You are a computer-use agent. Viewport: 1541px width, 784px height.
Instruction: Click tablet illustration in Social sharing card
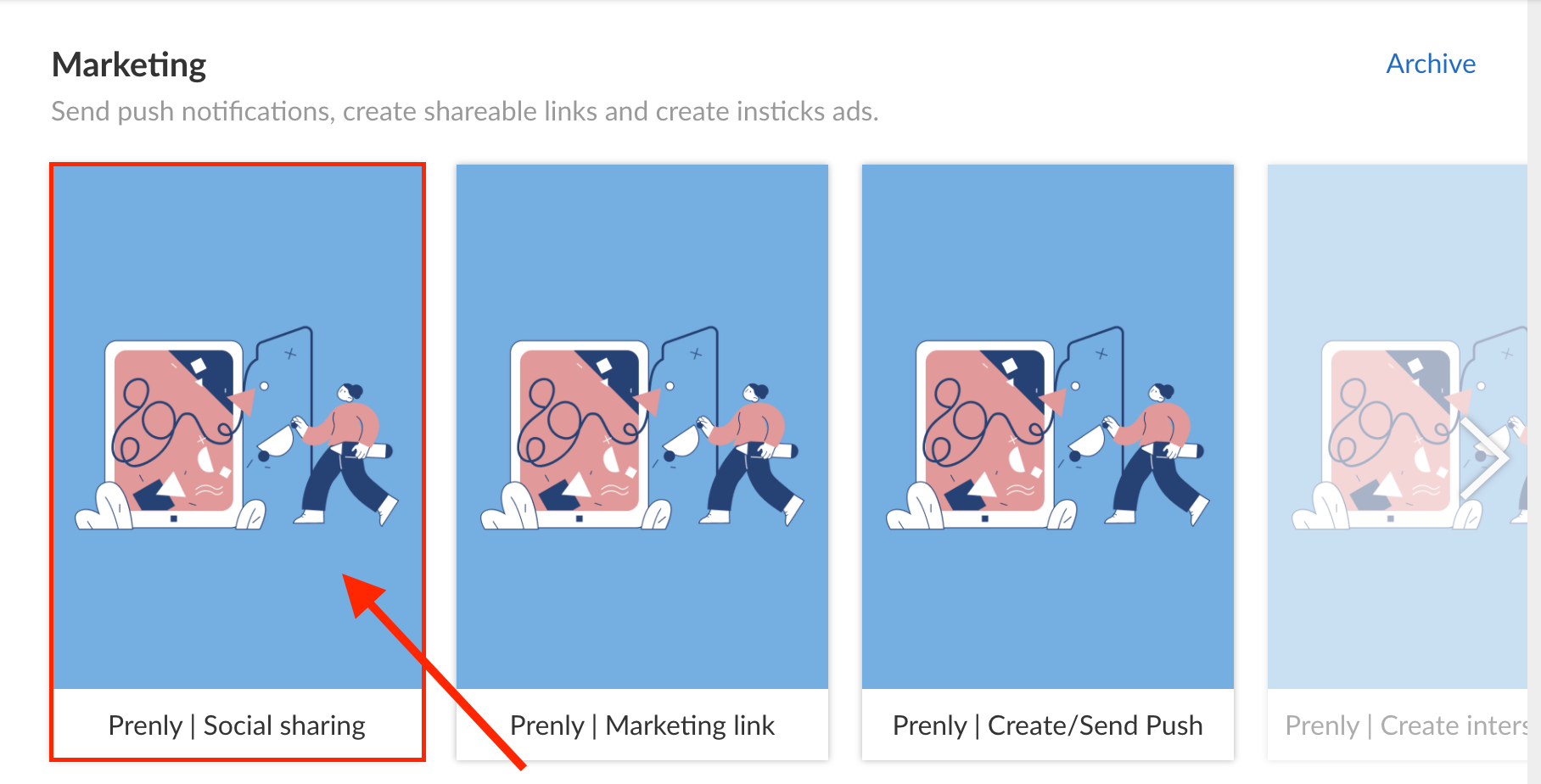pos(174,434)
